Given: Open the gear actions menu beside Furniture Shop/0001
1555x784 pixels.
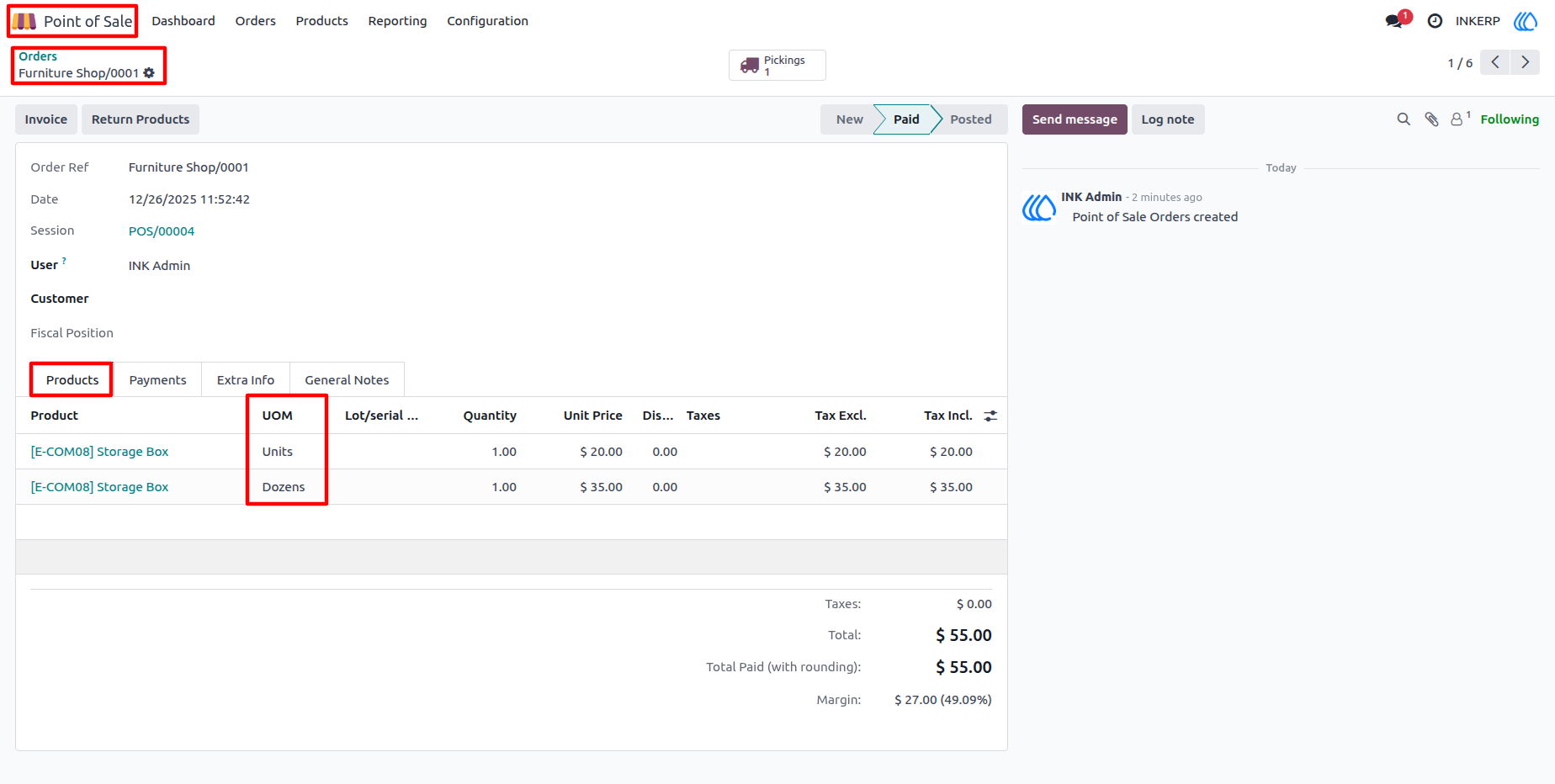Looking at the screenshot, I should pyautogui.click(x=149, y=73).
